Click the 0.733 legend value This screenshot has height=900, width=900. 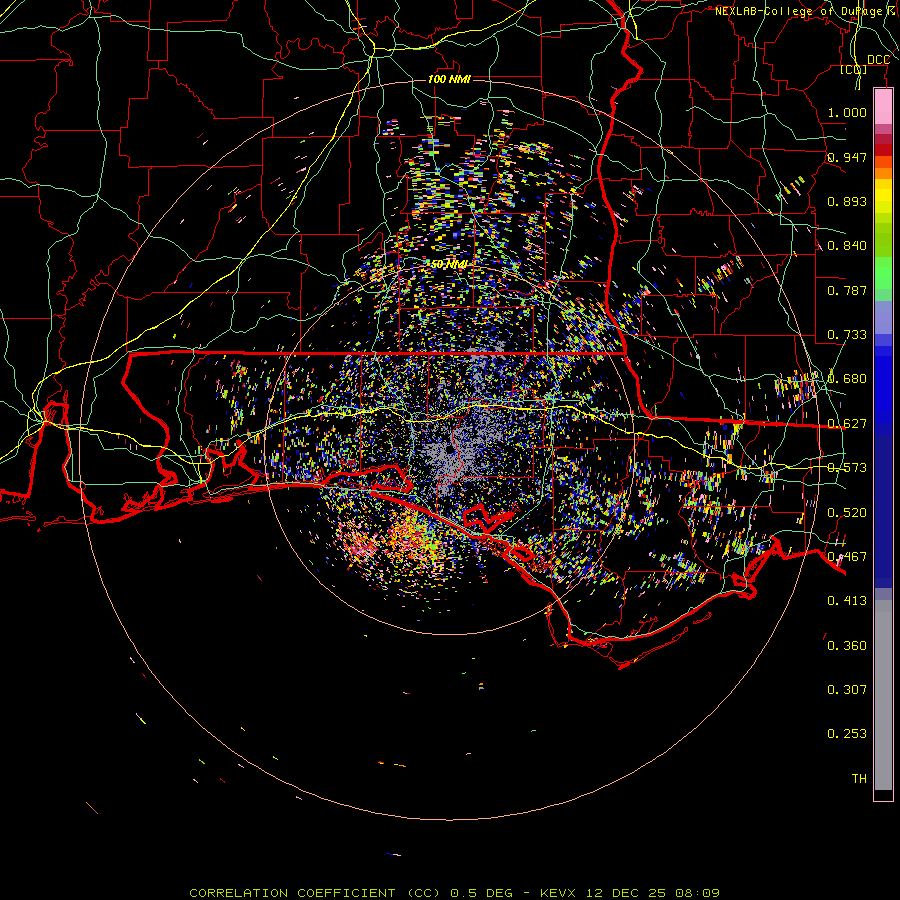(847, 335)
